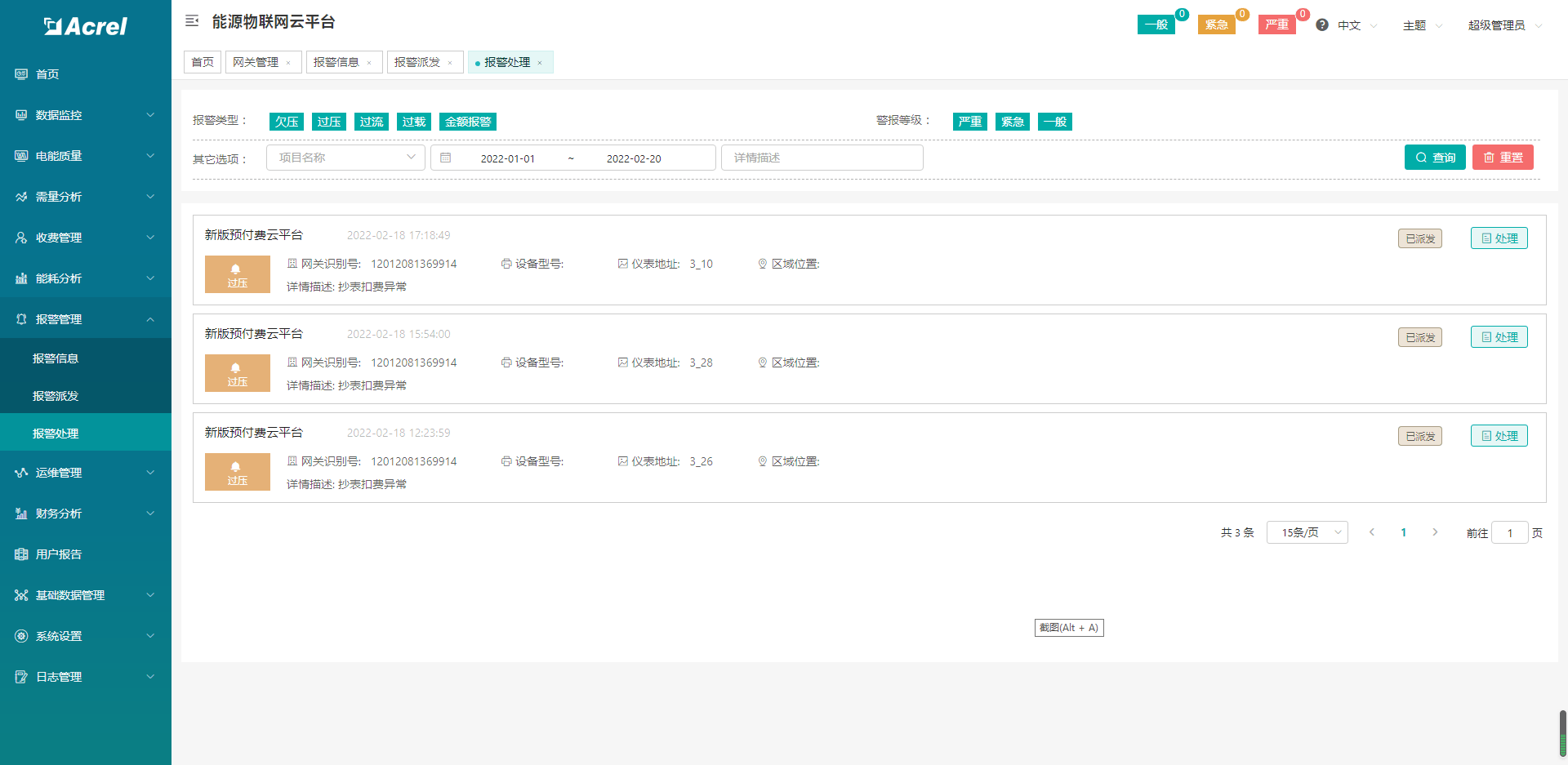The image size is (1568, 765).
Task: Close the 网关管理 tab
Action: point(288,63)
